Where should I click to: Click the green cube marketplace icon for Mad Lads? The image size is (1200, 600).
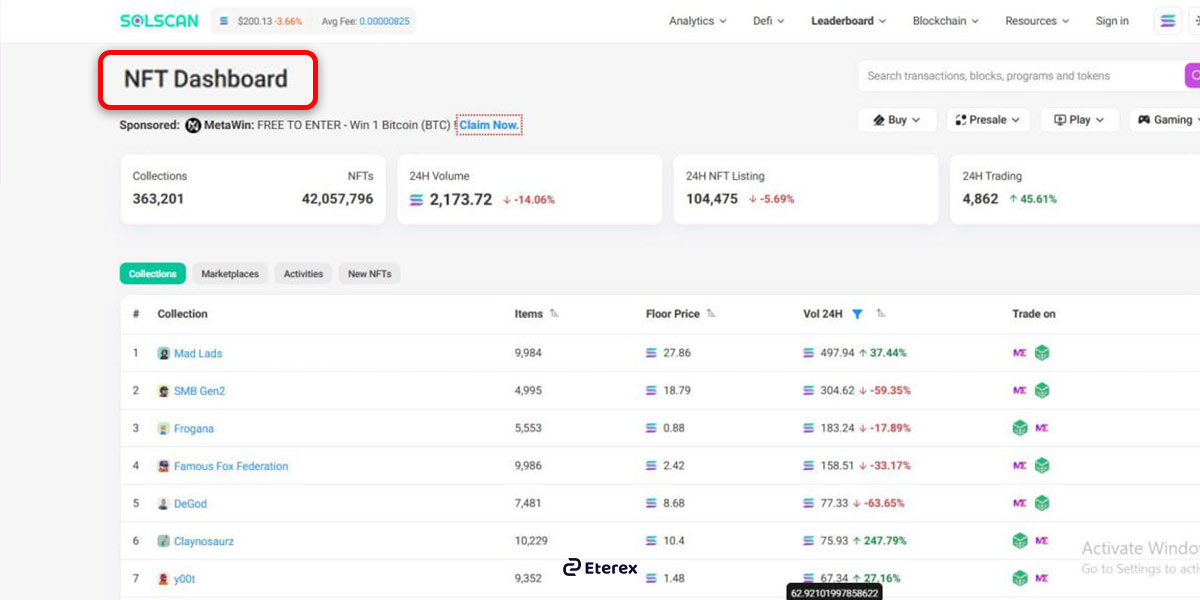pyautogui.click(x=1042, y=353)
